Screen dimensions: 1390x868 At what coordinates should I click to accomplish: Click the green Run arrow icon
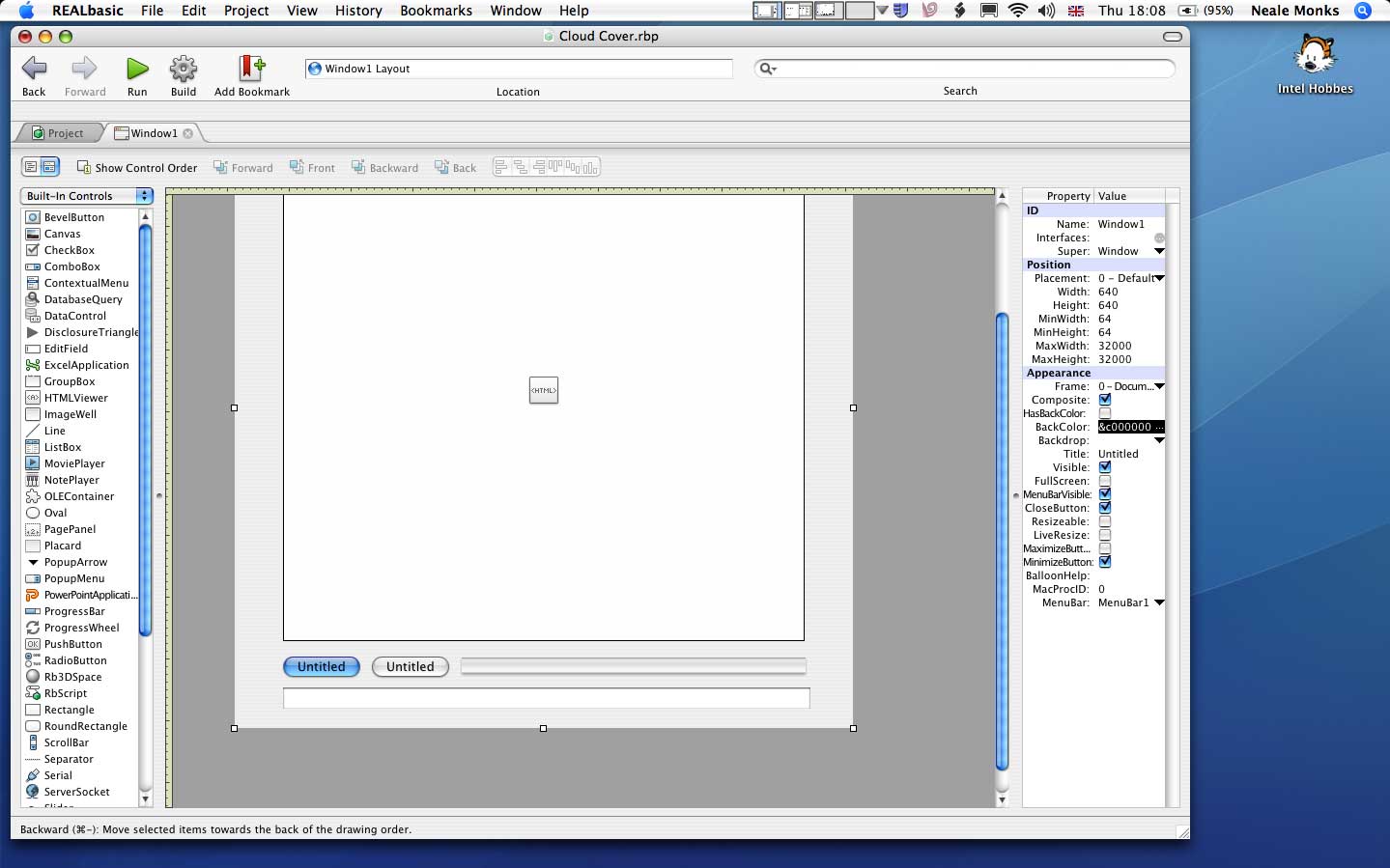[x=137, y=69]
